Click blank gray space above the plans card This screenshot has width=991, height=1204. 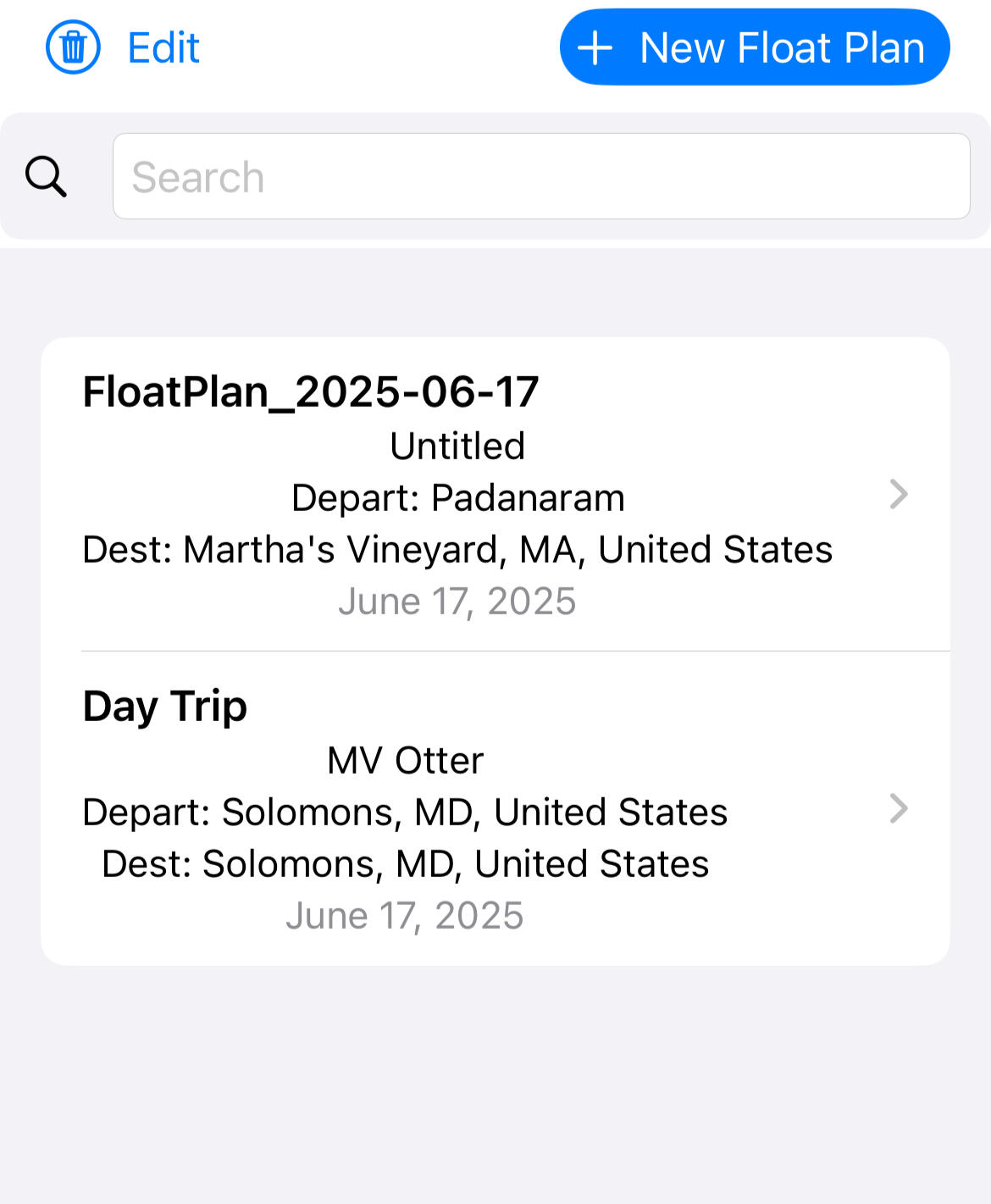495,292
